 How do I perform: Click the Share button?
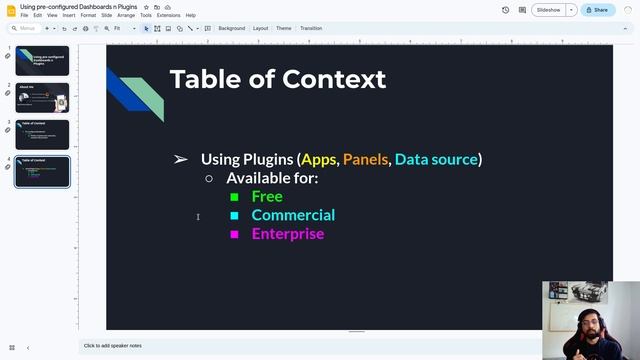(x=598, y=10)
